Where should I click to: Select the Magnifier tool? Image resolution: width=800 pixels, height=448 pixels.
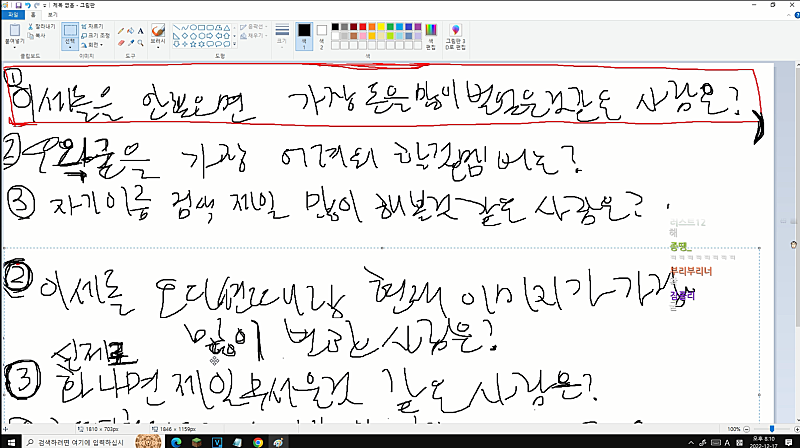point(140,43)
